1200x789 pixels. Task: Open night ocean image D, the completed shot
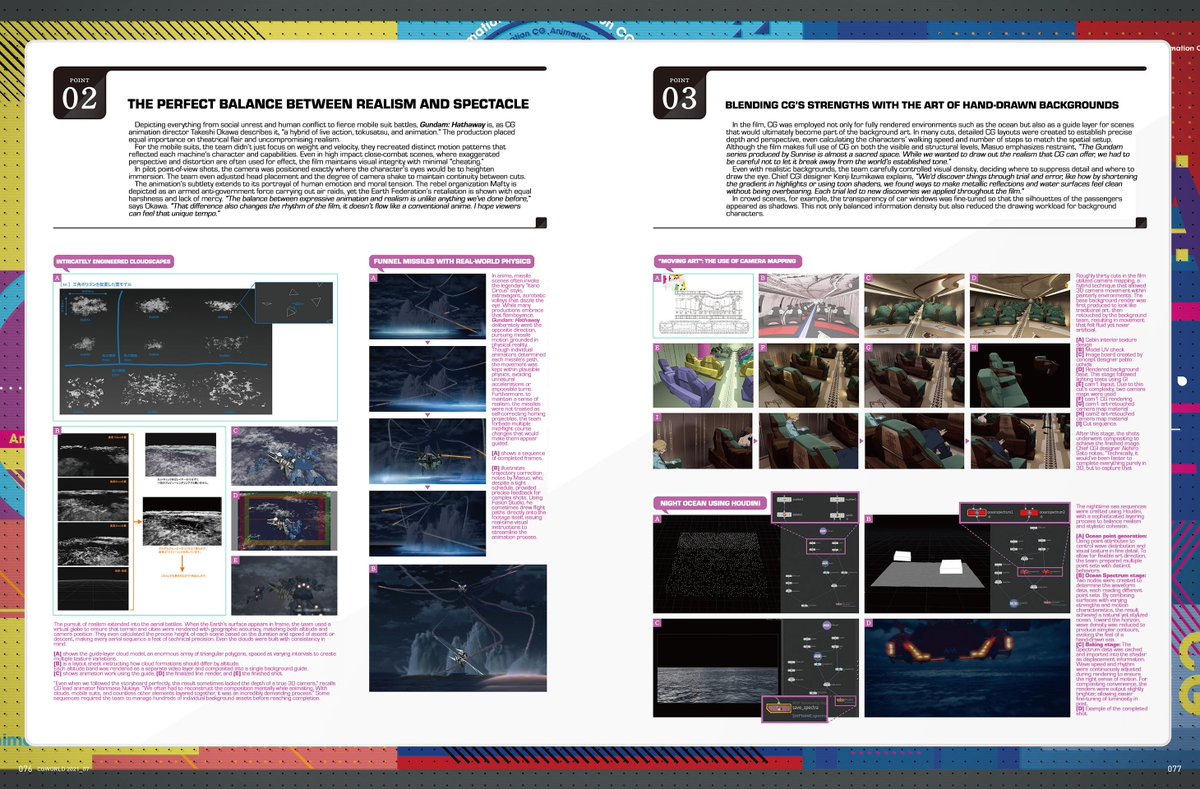(x=967, y=666)
